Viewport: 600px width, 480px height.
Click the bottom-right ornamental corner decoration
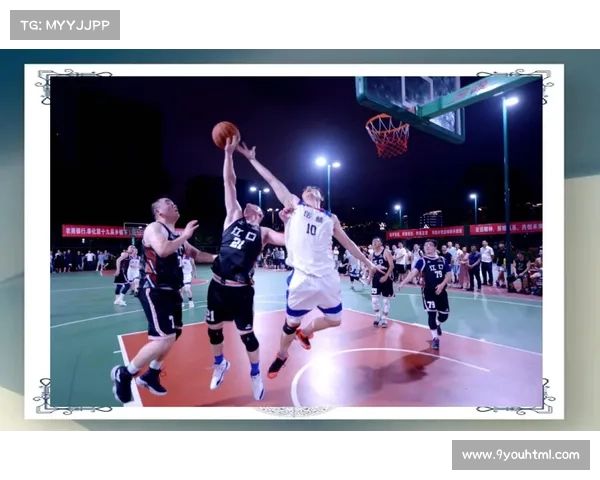coord(526,398)
